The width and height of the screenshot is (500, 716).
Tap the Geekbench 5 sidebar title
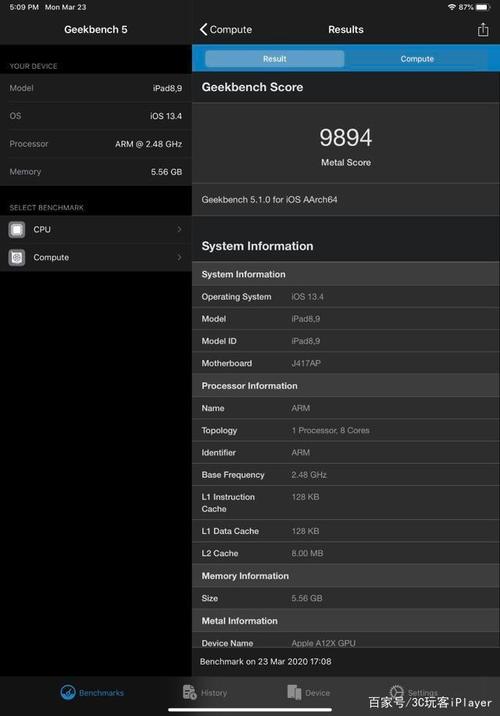click(96, 30)
